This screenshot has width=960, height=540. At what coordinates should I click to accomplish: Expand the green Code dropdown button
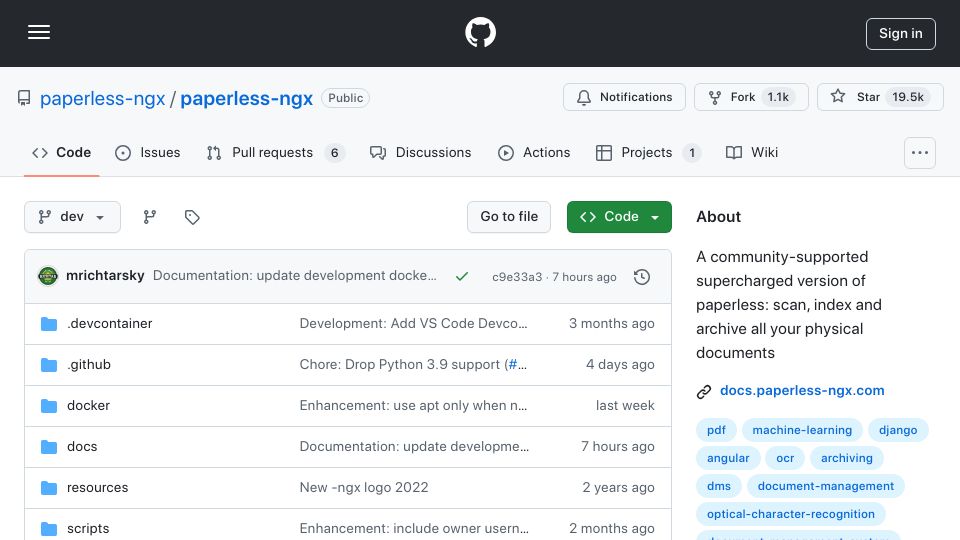(x=619, y=217)
